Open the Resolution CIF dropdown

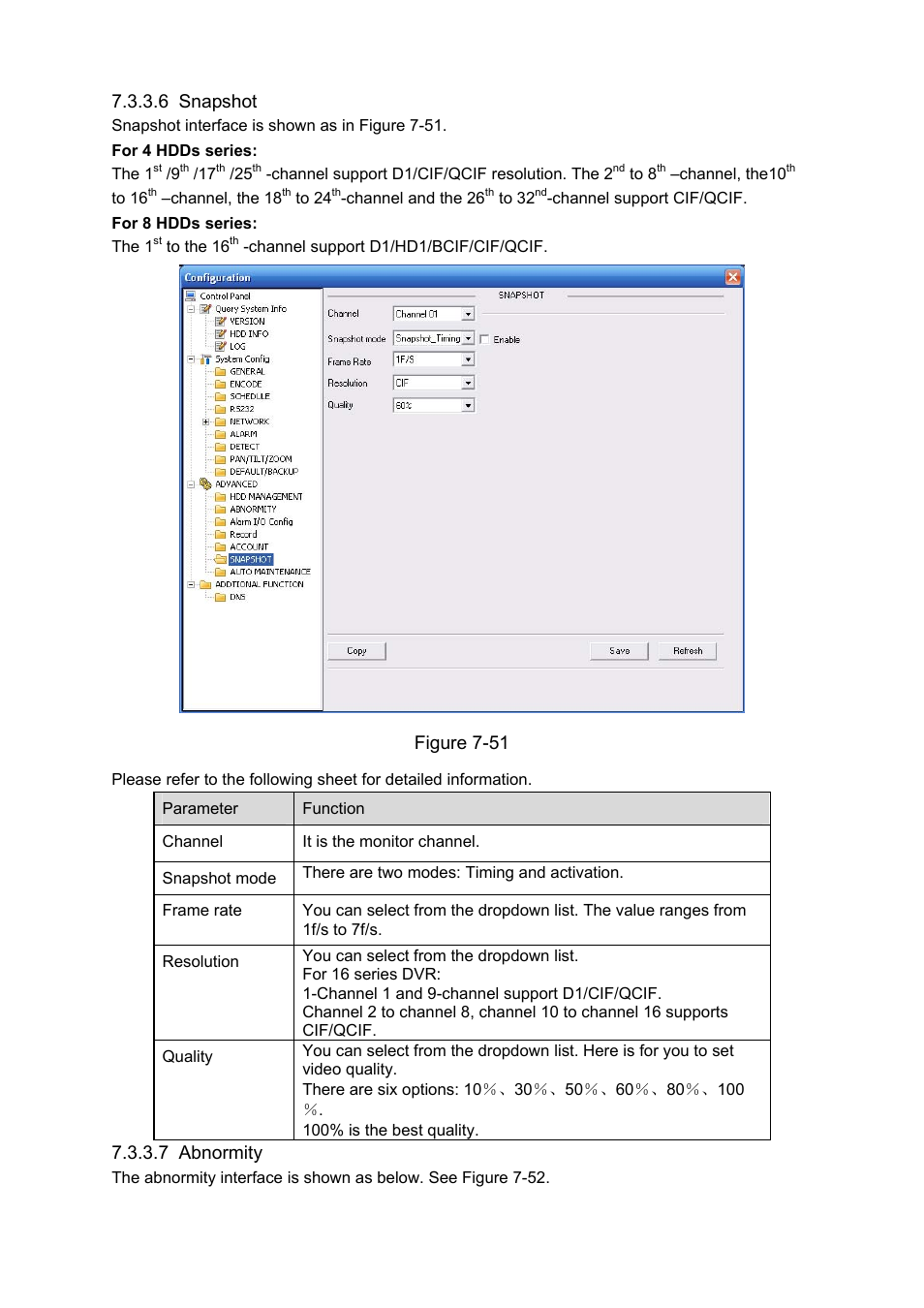pyautogui.click(x=434, y=383)
